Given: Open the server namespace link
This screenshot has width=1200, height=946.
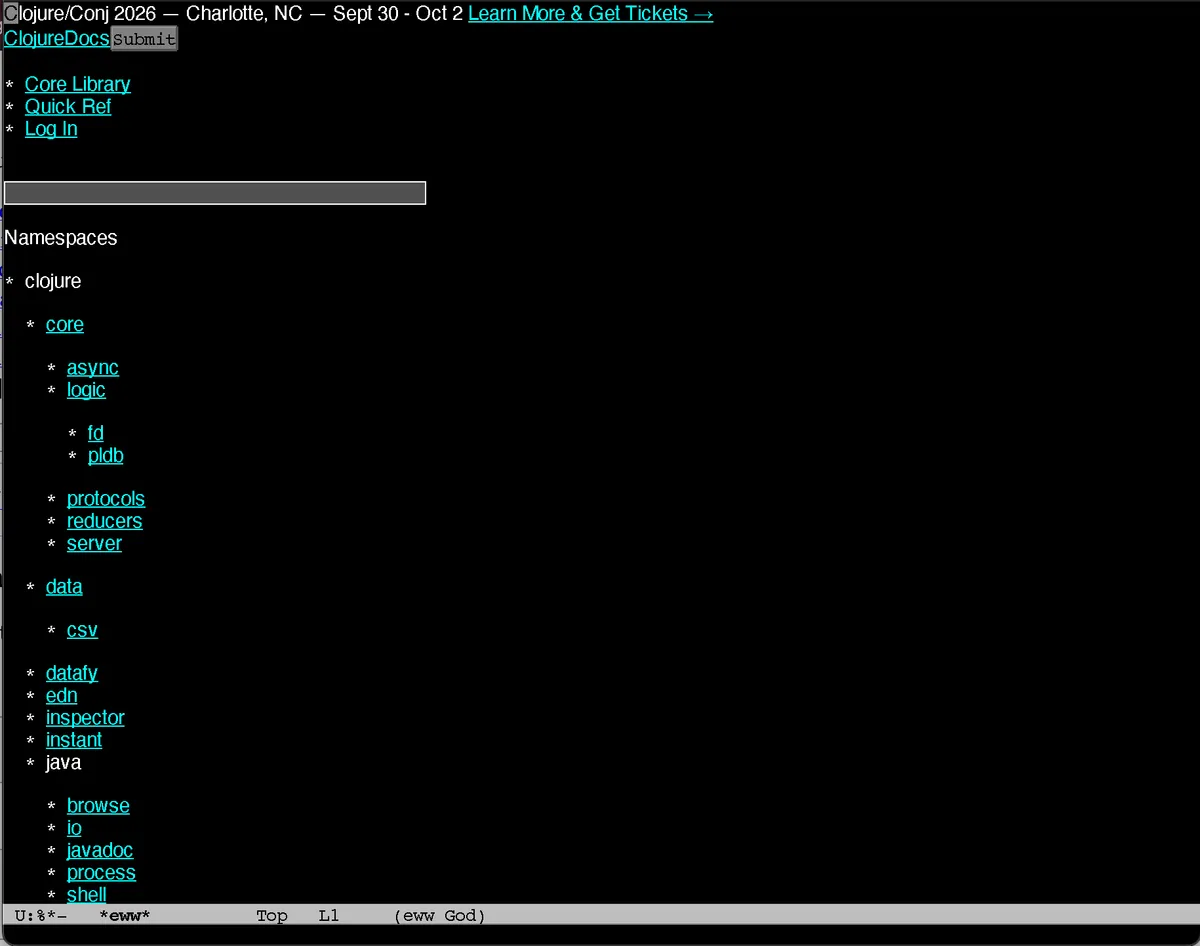Looking at the screenshot, I should (94, 543).
